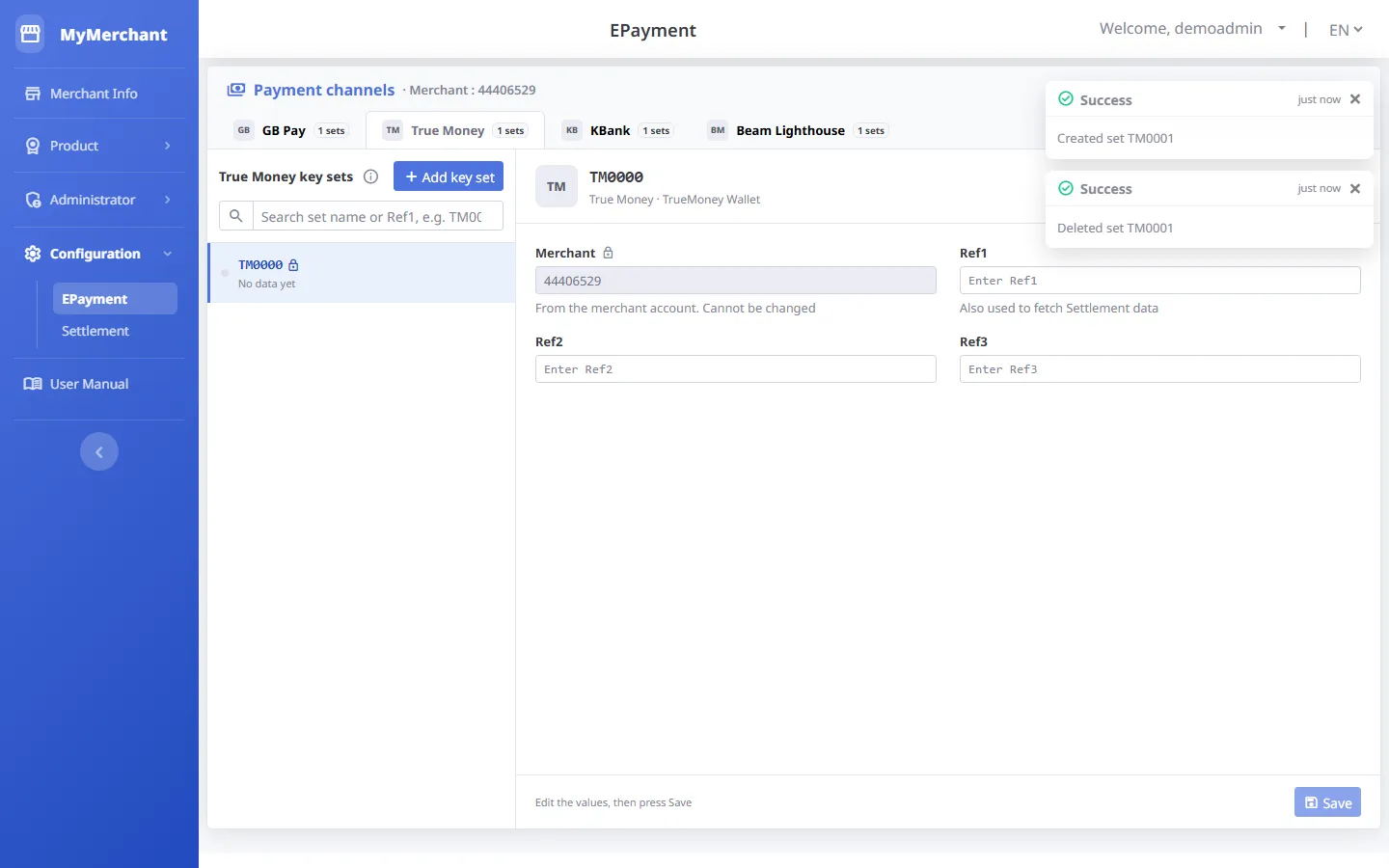Open the User Manual book icon
1389x868 pixels.
(x=33, y=384)
